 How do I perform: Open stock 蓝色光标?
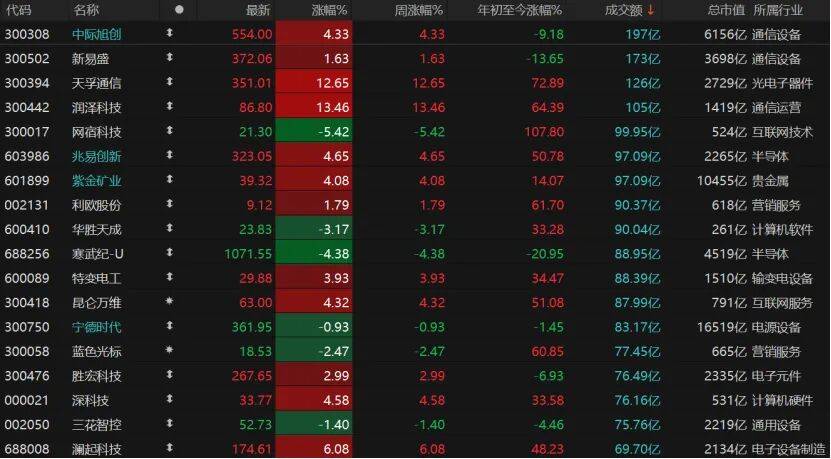pyautogui.click(x=97, y=351)
